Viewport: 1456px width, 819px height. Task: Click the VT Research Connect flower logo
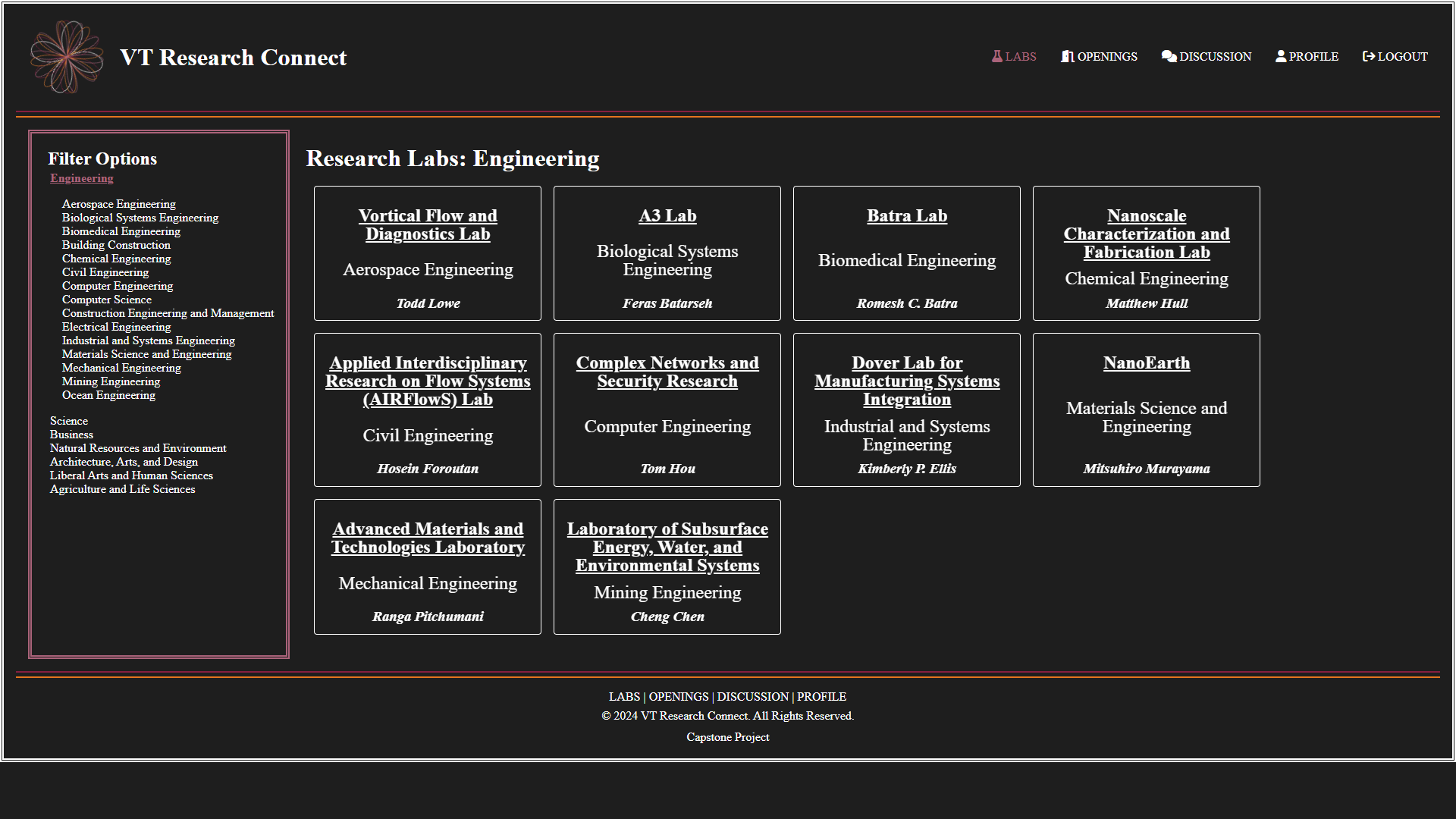(x=67, y=57)
